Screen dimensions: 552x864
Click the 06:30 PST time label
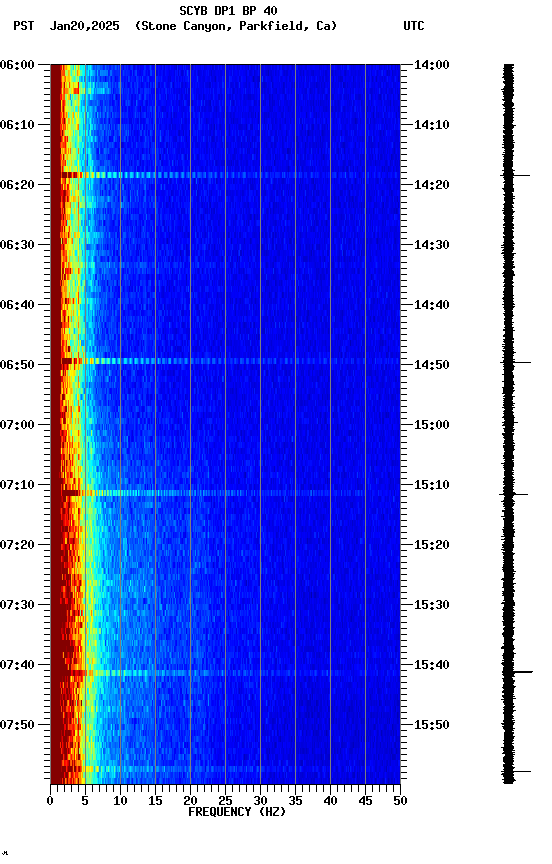pyautogui.click(x=17, y=245)
